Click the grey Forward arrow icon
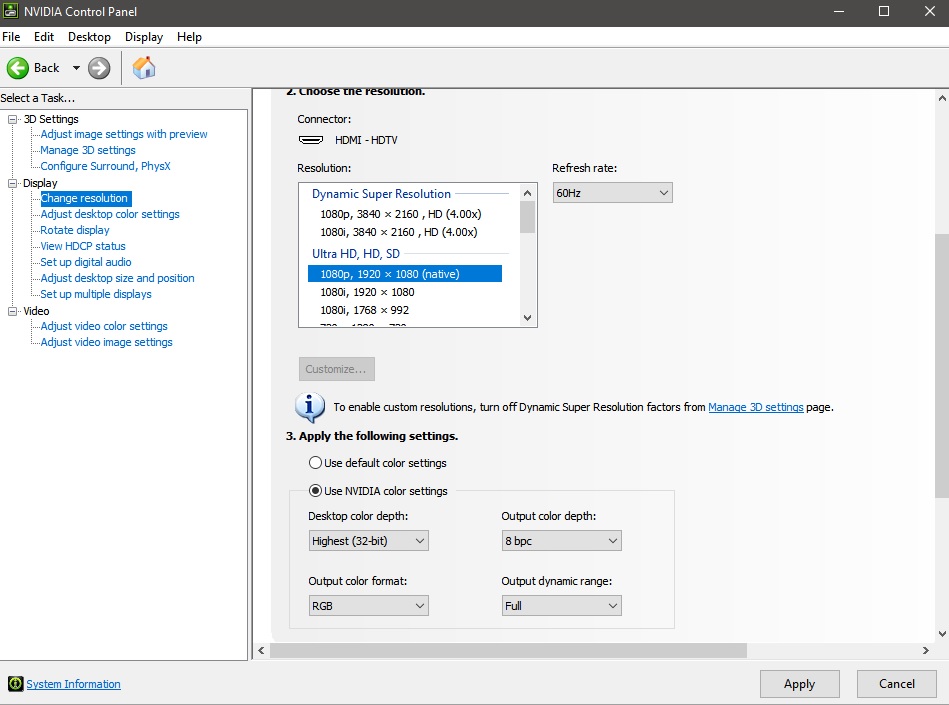This screenshot has height=705, width=949. pos(99,68)
